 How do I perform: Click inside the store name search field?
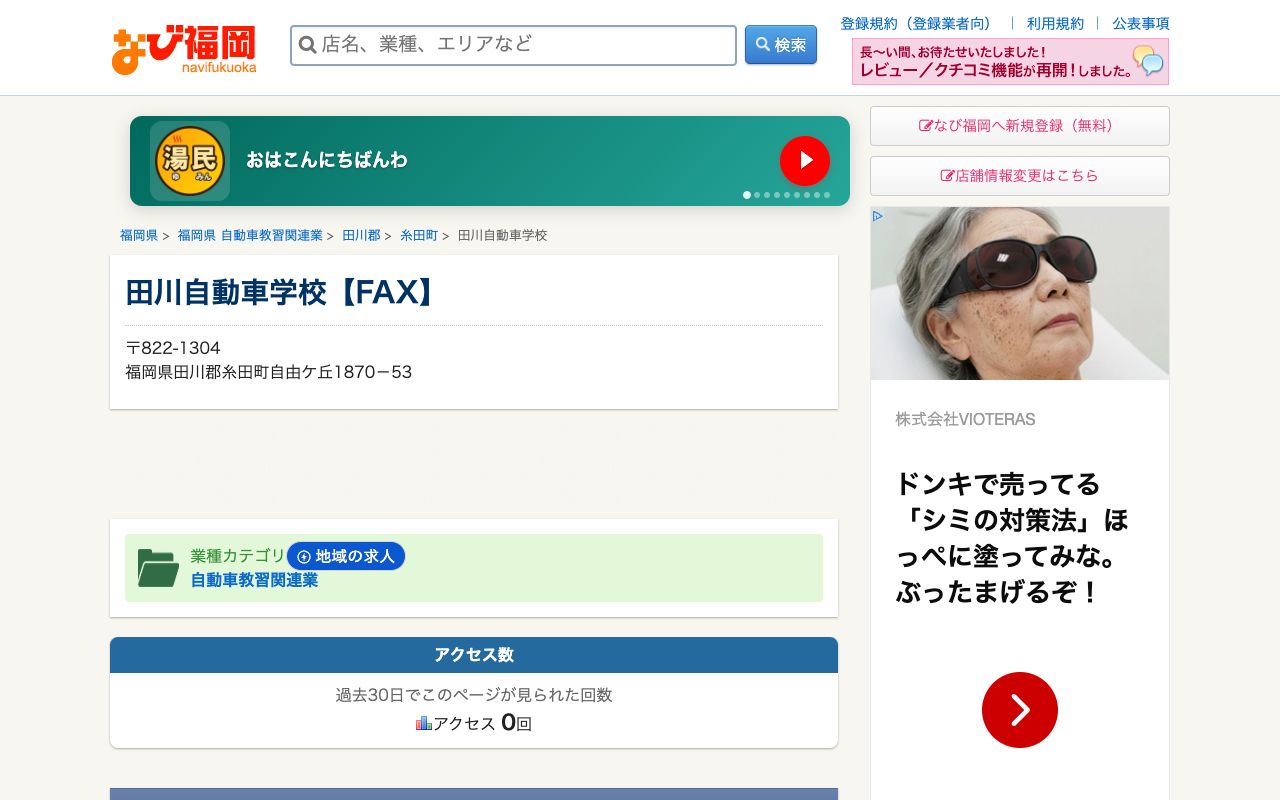pos(500,45)
